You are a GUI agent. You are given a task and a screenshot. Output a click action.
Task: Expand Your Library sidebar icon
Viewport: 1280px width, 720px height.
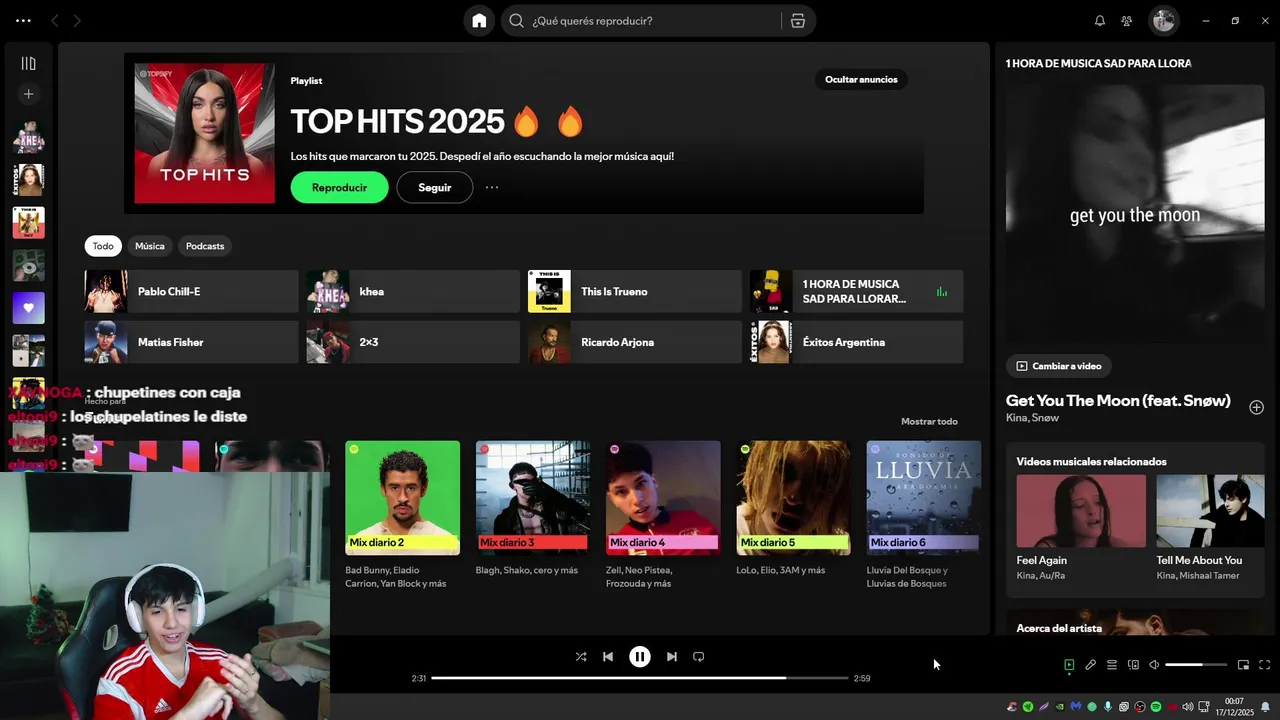click(28, 64)
